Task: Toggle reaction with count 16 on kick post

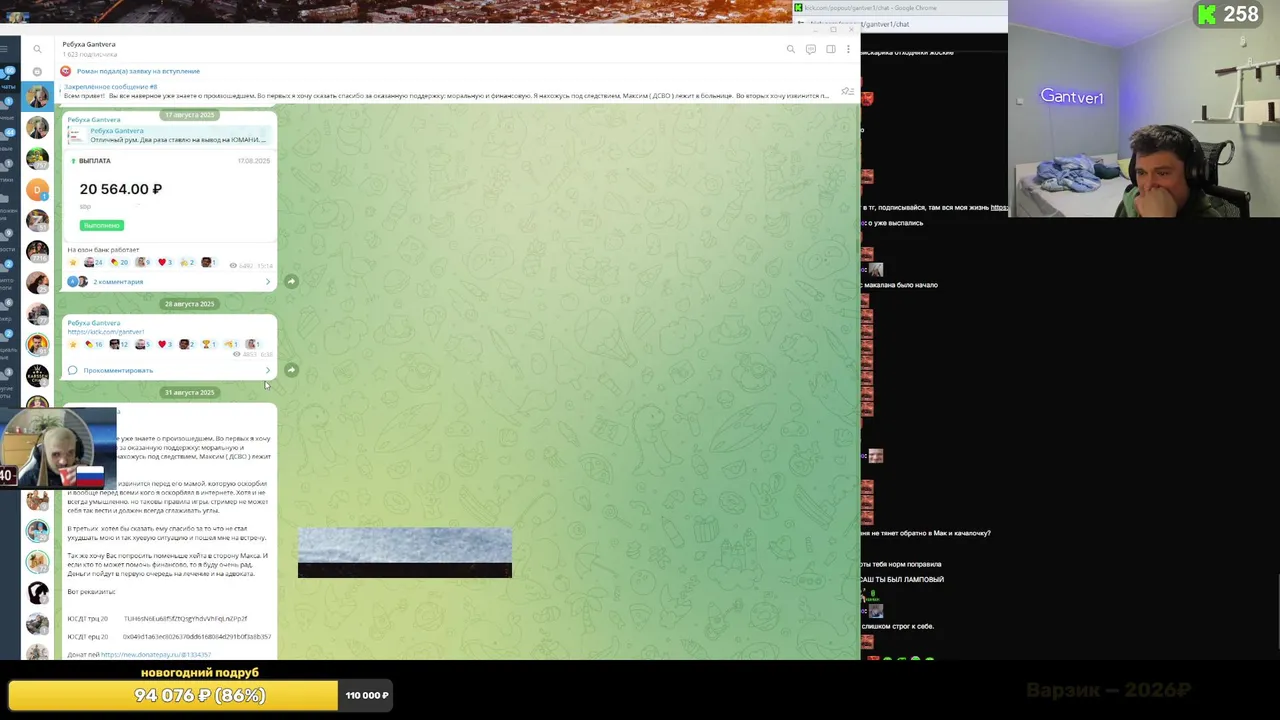Action: coord(93,344)
